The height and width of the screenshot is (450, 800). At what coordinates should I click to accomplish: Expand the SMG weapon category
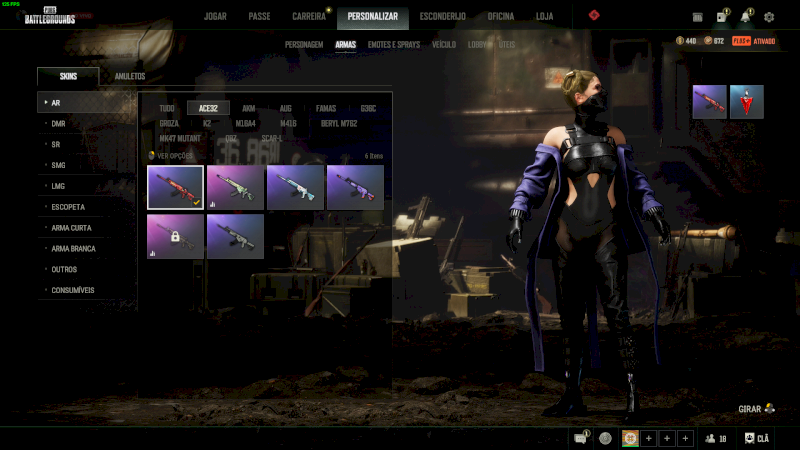click(87, 165)
